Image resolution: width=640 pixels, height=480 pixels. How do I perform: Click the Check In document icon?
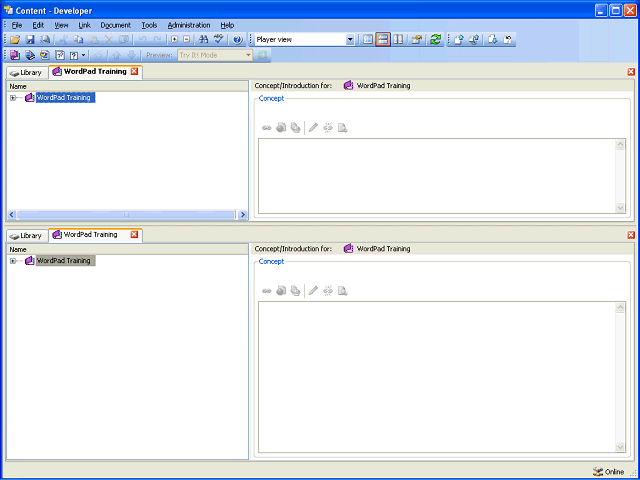(459, 40)
